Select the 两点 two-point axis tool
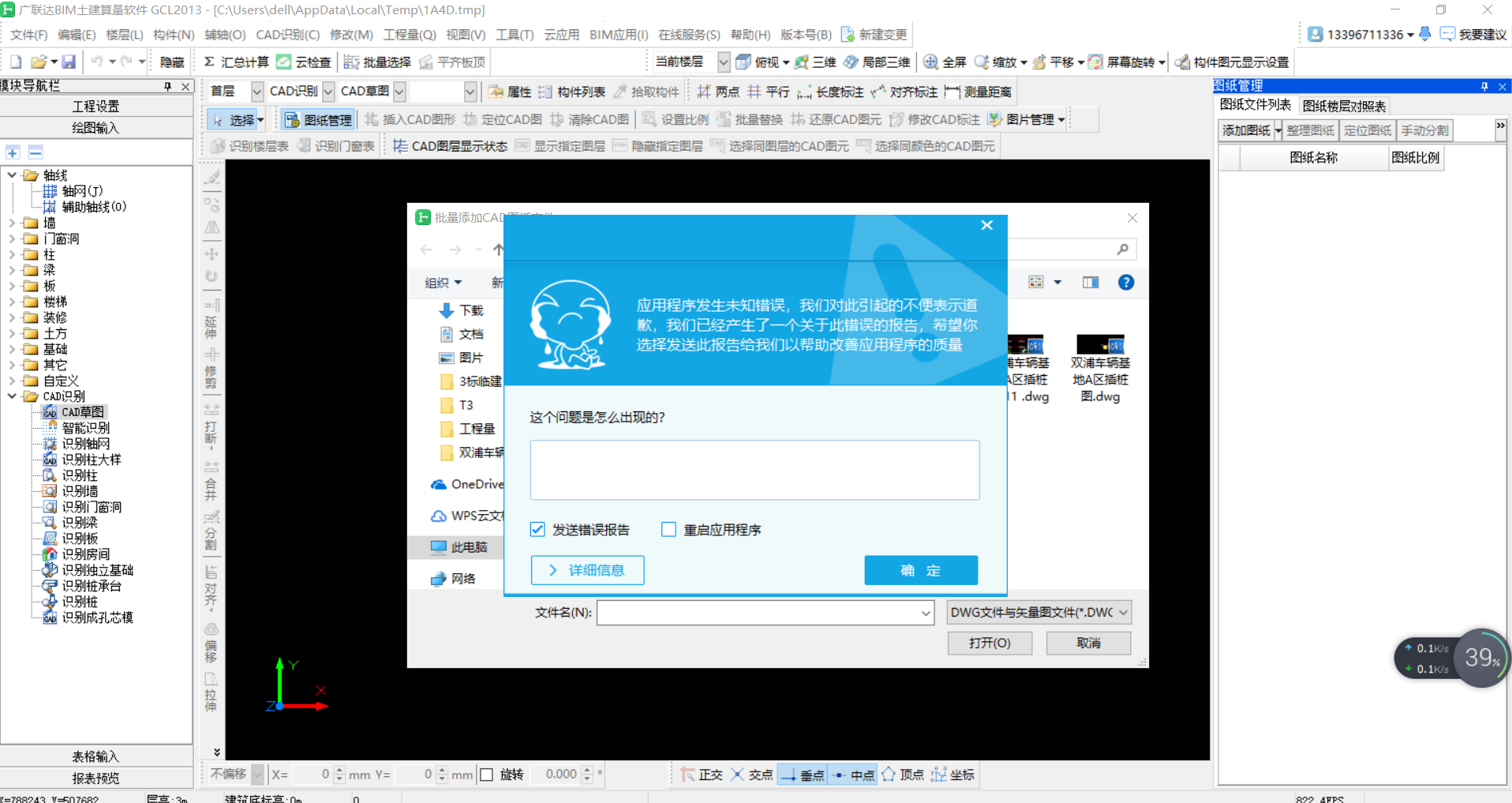Screen dimensions: 1512x803 (718, 92)
